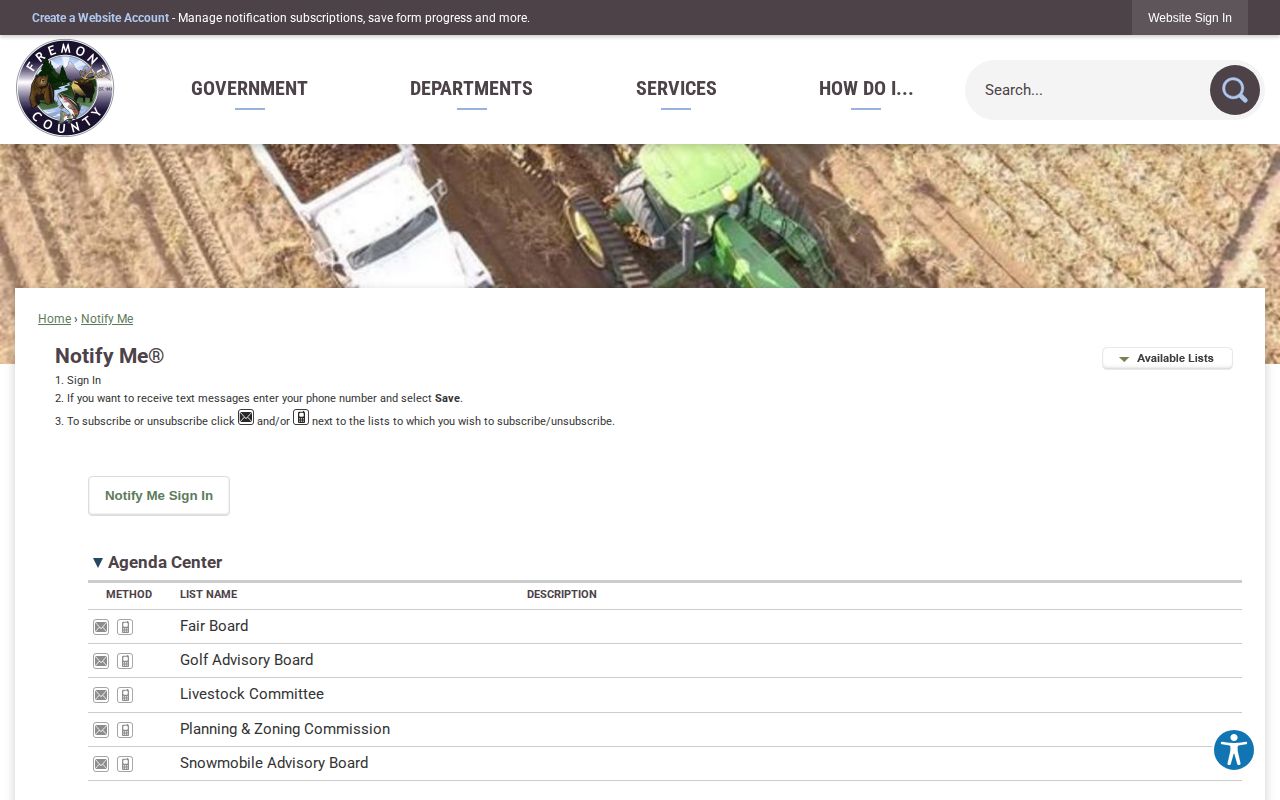Subscribe by email to Livestock Committee
Image resolution: width=1280 pixels, height=800 pixels.
point(101,695)
